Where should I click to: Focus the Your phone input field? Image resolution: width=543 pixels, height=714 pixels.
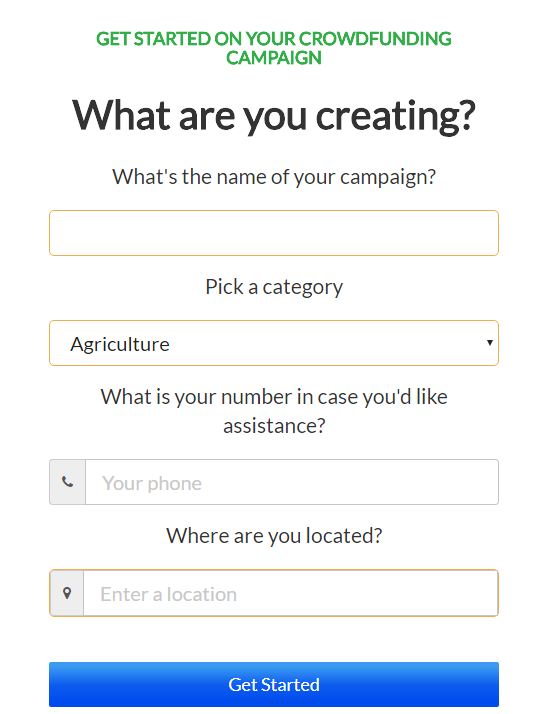pyautogui.click(x=292, y=482)
